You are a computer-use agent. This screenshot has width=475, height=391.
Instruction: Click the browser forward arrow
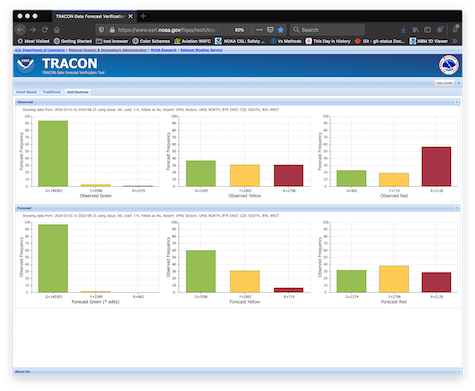(33, 30)
